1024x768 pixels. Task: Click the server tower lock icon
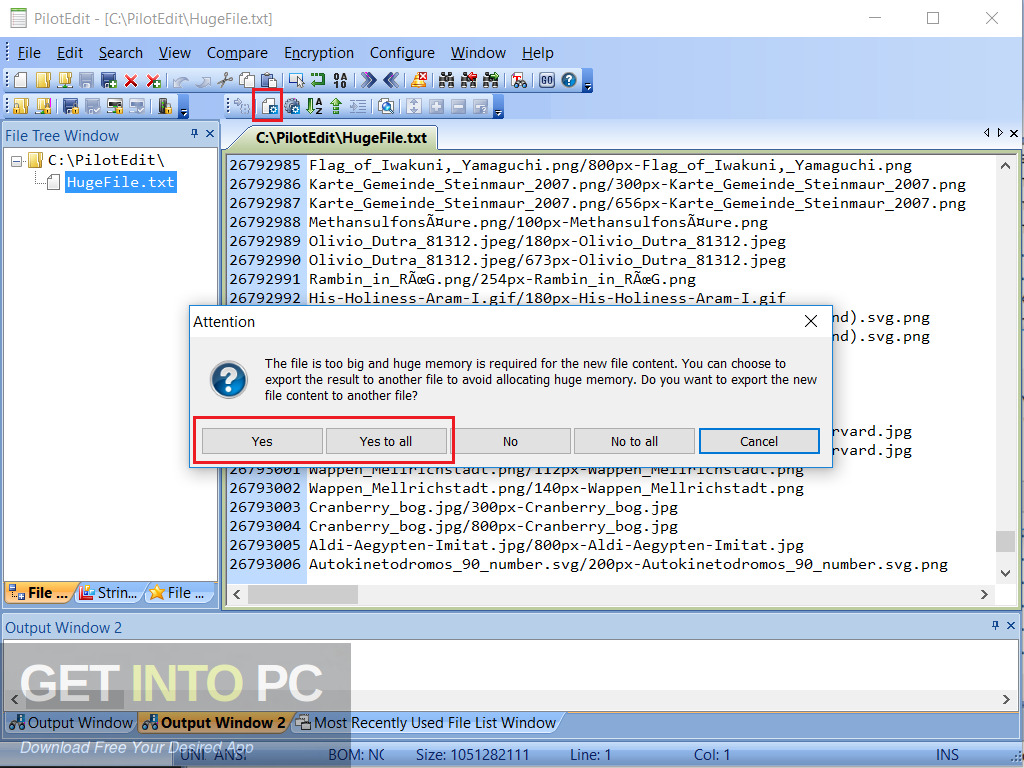tap(165, 106)
